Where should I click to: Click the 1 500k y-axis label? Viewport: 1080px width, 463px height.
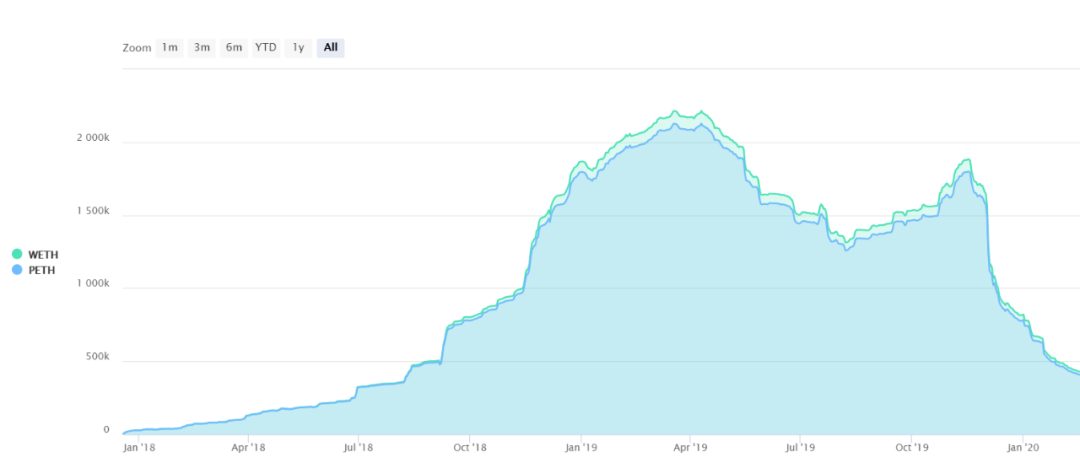click(93, 211)
